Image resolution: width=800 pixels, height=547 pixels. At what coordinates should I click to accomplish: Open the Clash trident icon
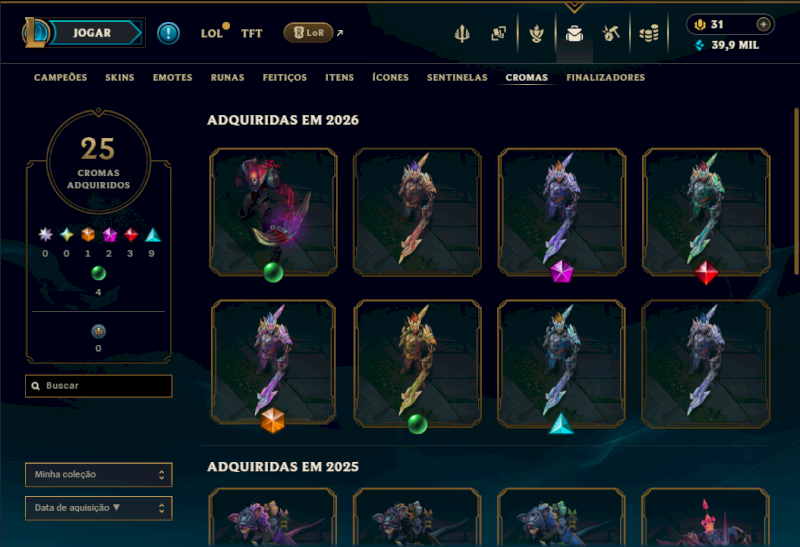[462, 34]
